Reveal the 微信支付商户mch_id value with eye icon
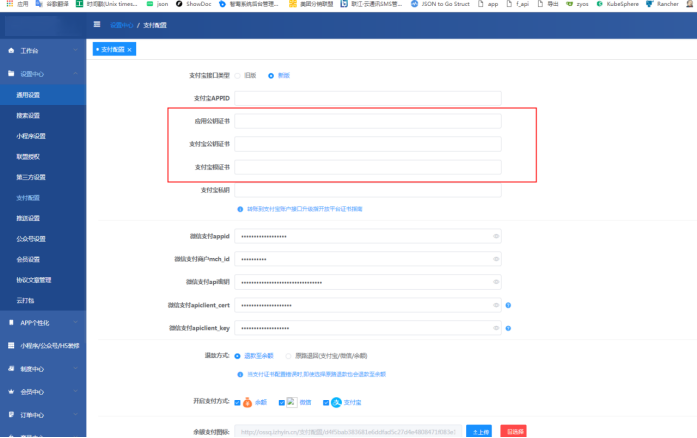The image size is (697, 438). click(x=496, y=259)
